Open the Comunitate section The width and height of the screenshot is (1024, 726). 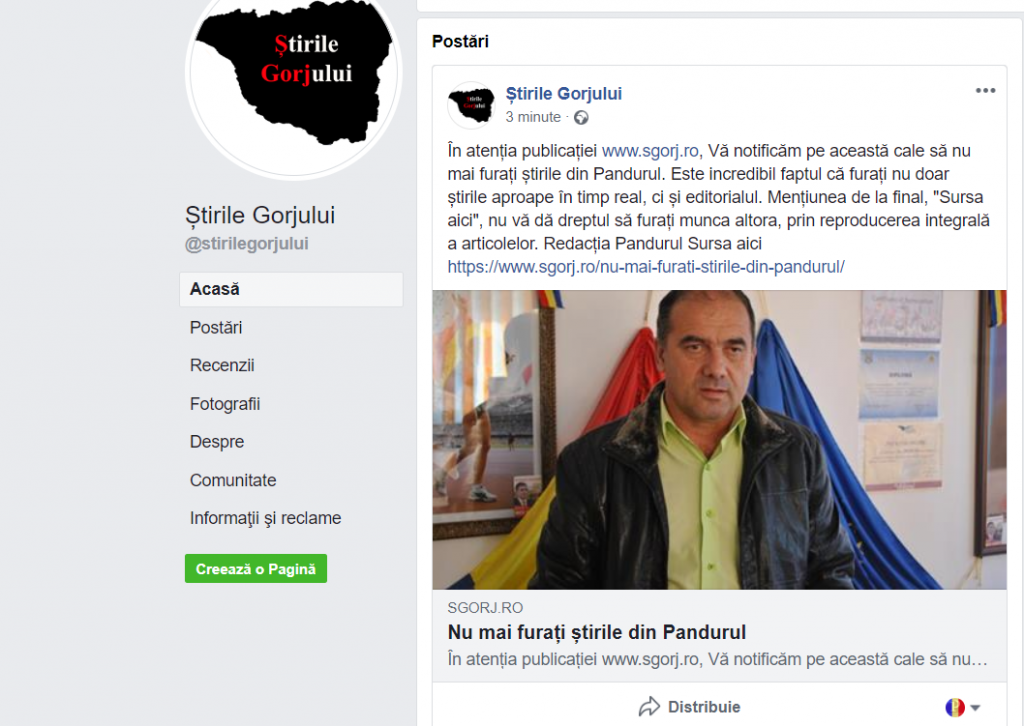(x=233, y=481)
